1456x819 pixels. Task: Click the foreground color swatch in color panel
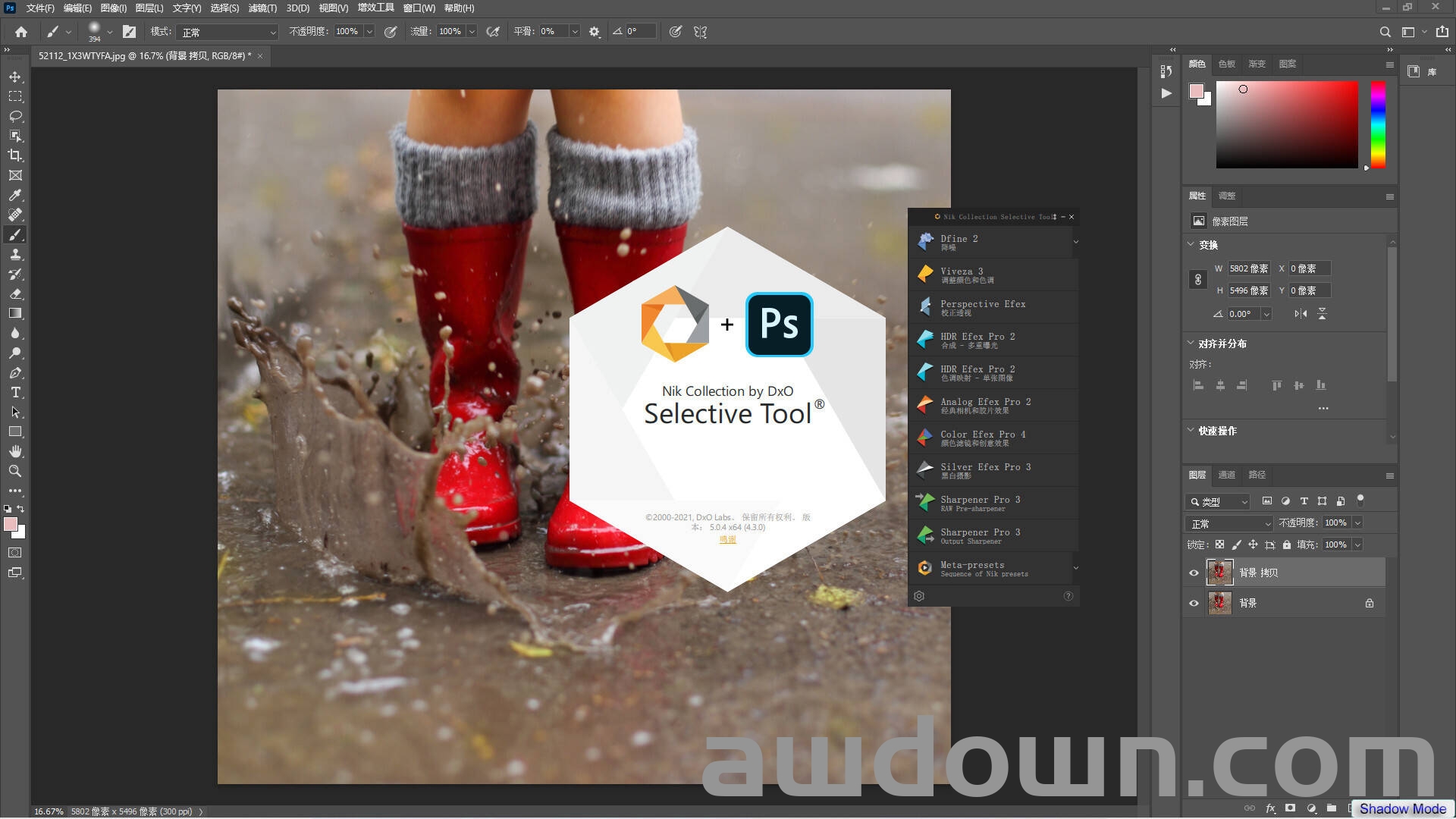(1196, 91)
